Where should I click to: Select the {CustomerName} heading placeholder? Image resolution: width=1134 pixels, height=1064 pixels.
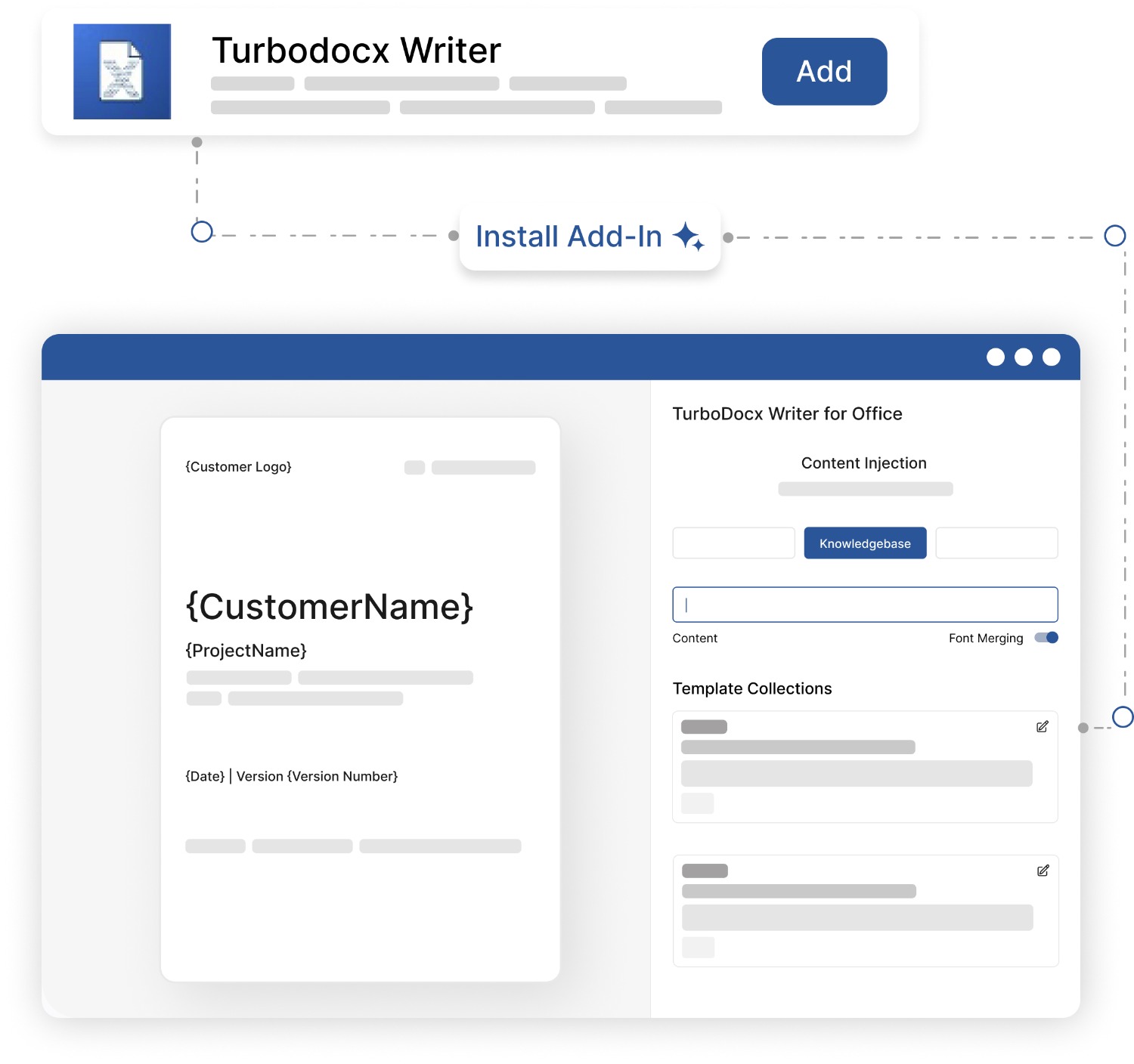(x=330, y=607)
